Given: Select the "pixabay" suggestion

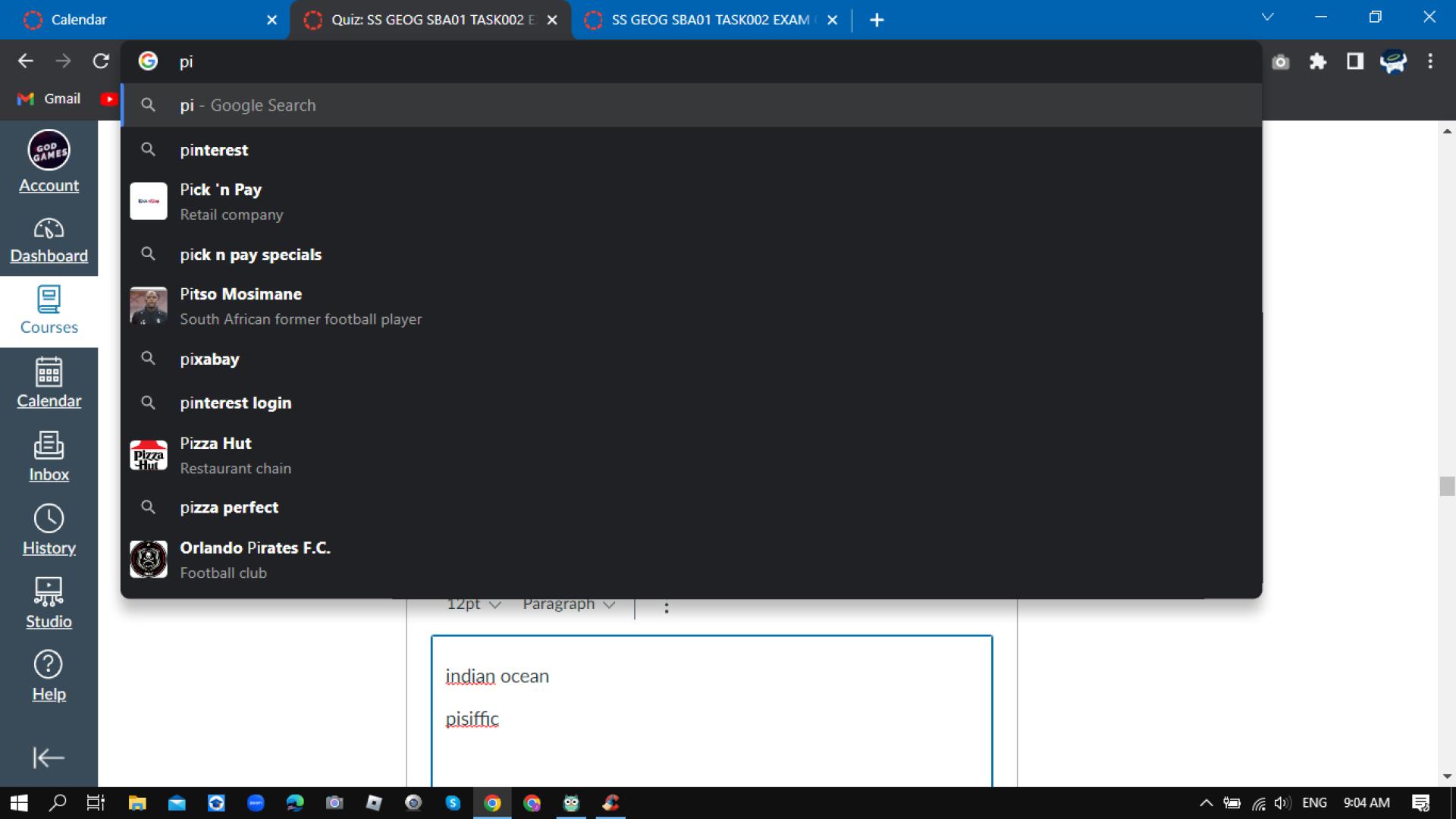Looking at the screenshot, I should point(691,359).
